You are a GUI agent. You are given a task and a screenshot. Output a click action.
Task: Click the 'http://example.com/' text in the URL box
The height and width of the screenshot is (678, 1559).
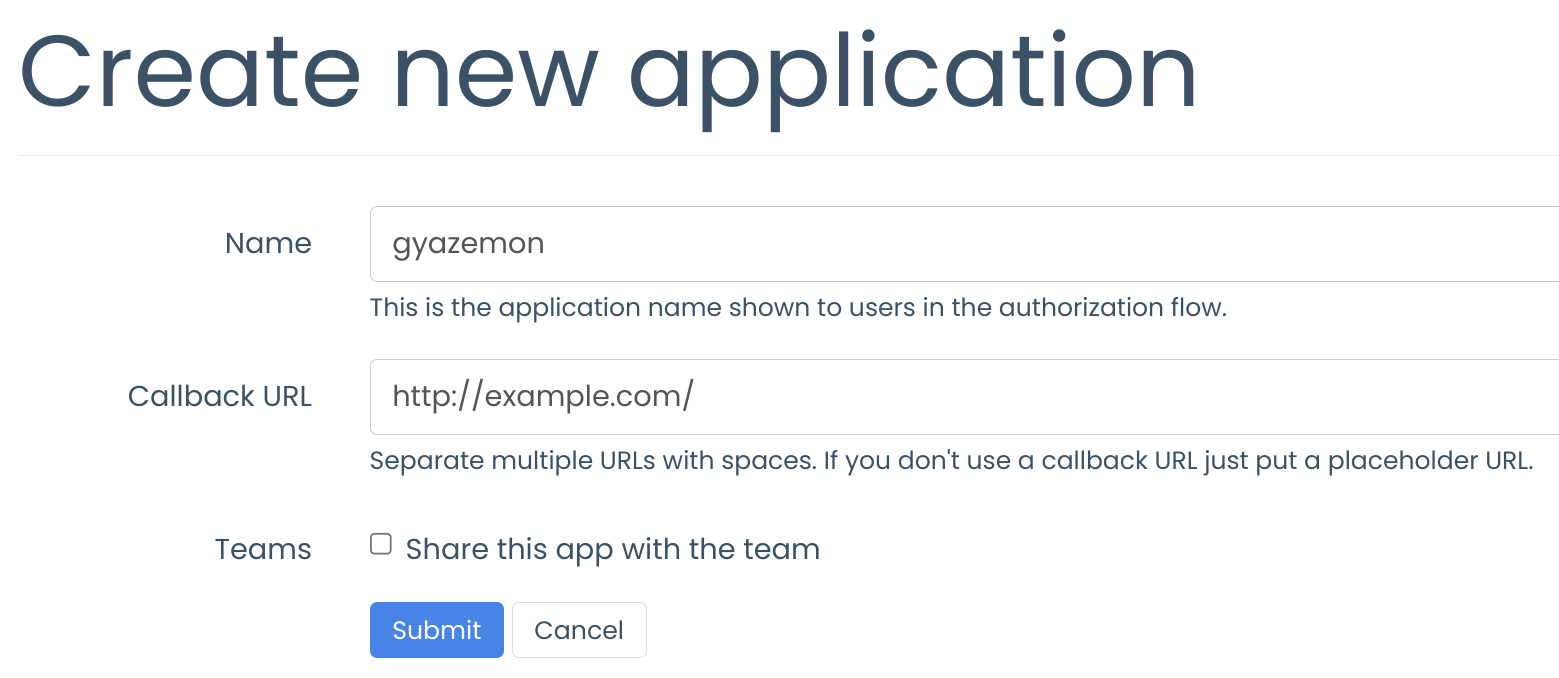[x=542, y=397]
